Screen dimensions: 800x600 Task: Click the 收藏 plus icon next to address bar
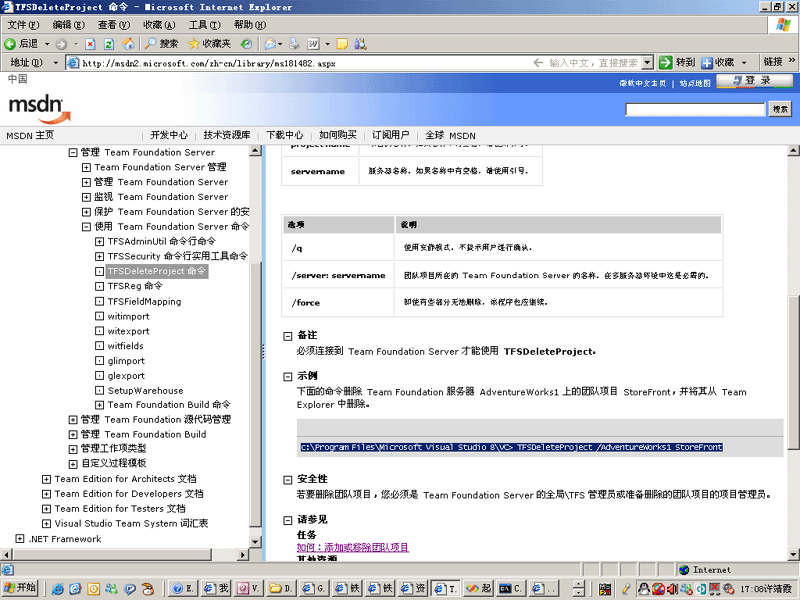[x=707, y=63]
